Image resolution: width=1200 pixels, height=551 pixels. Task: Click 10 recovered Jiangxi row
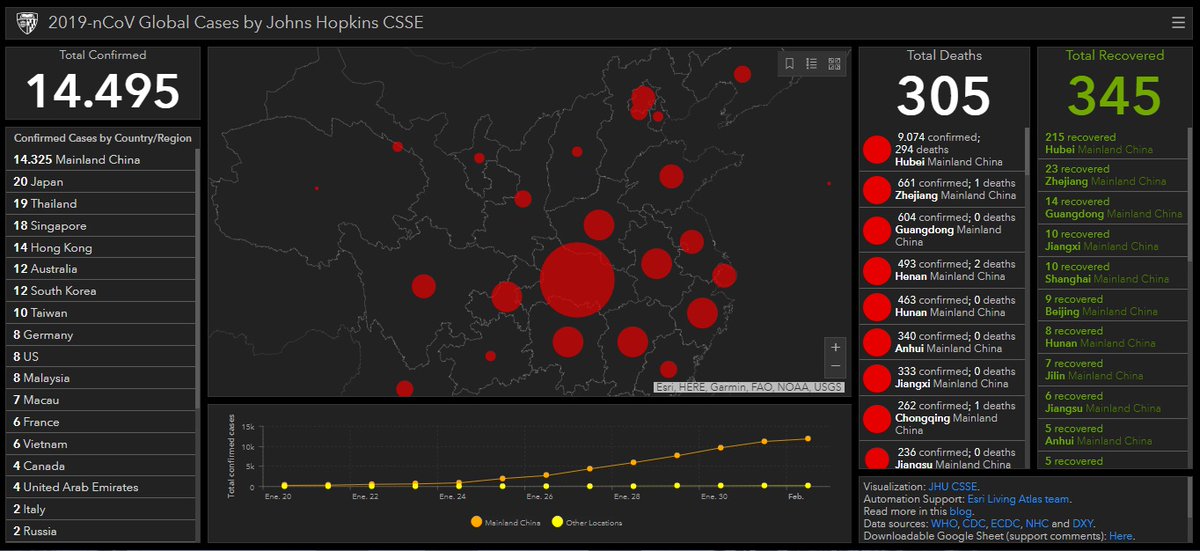pyautogui.click(x=1113, y=240)
